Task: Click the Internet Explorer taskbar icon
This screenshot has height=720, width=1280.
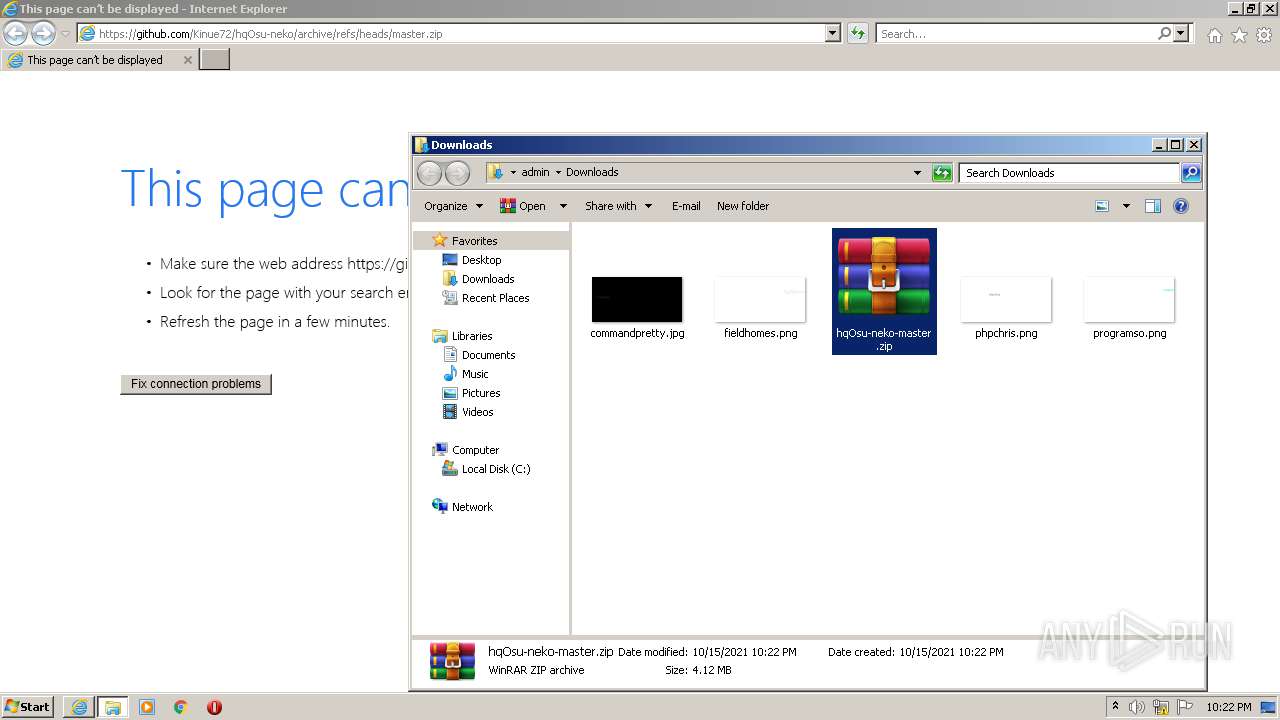Action: tap(79, 707)
